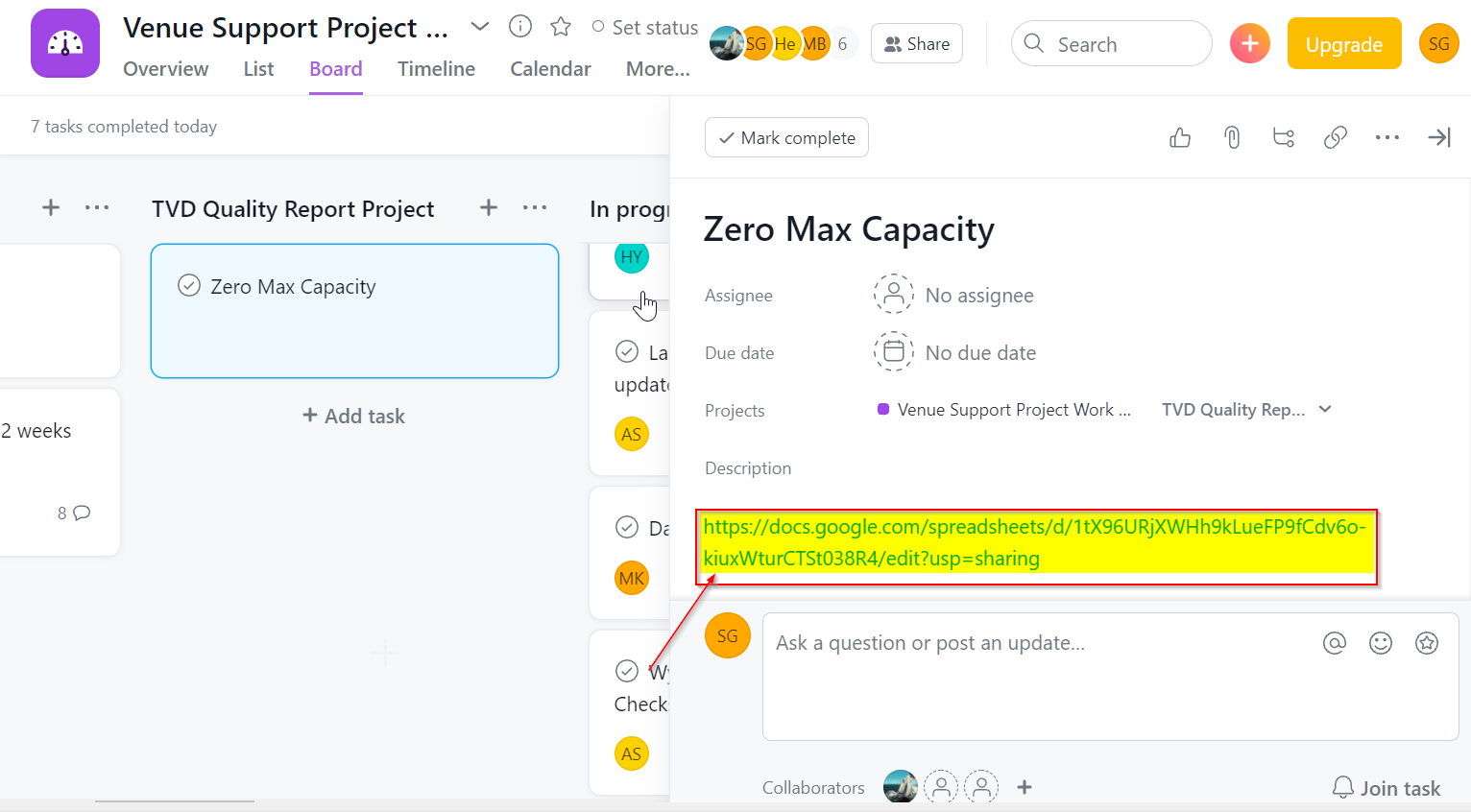Mention someone using the @ icon
This screenshot has width=1471, height=812.
1335,643
